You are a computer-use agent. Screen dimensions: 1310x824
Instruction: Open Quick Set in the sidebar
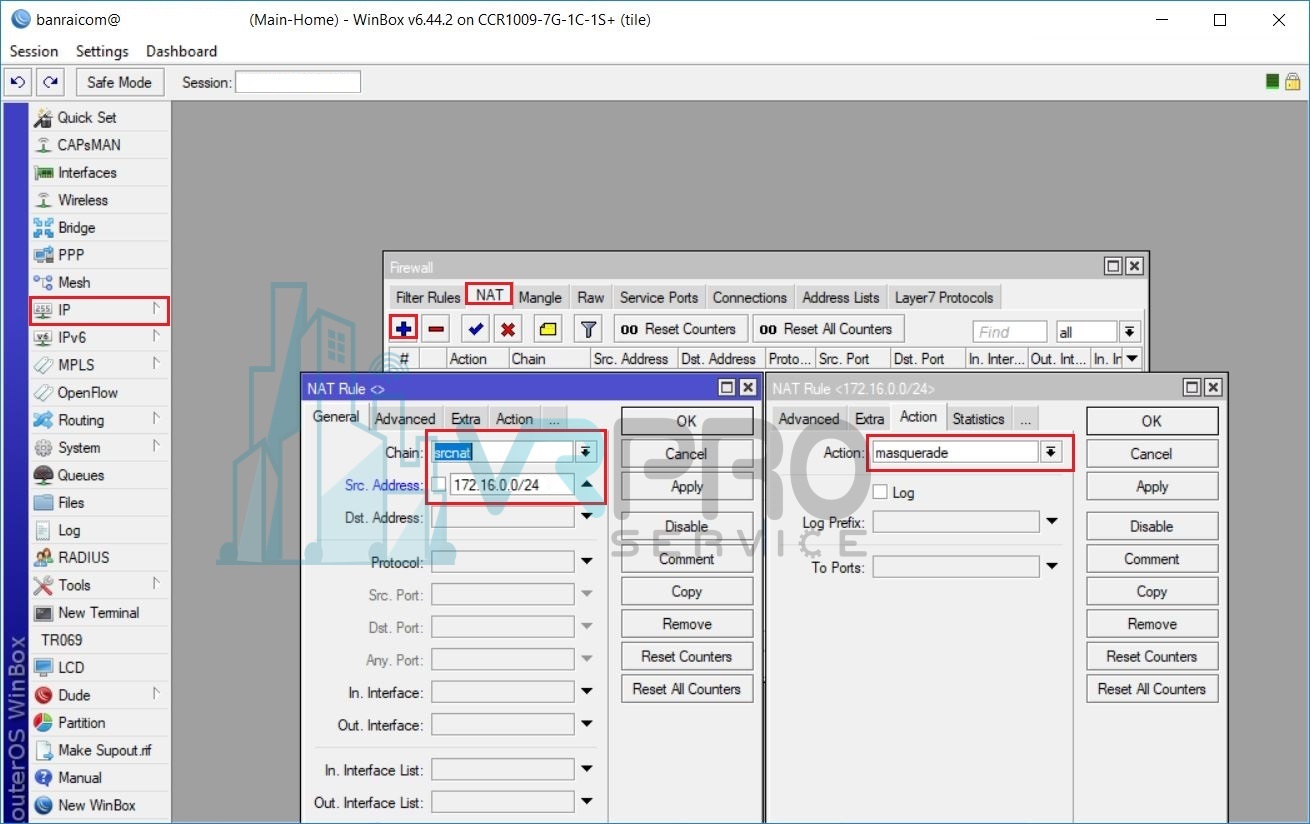[86, 117]
